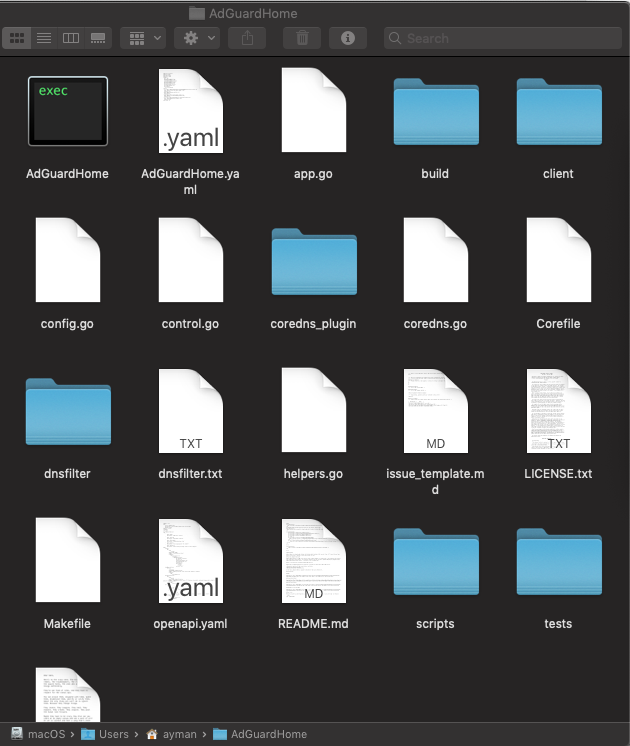
Task: Click the Share toolbar button
Action: pos(247,38)
